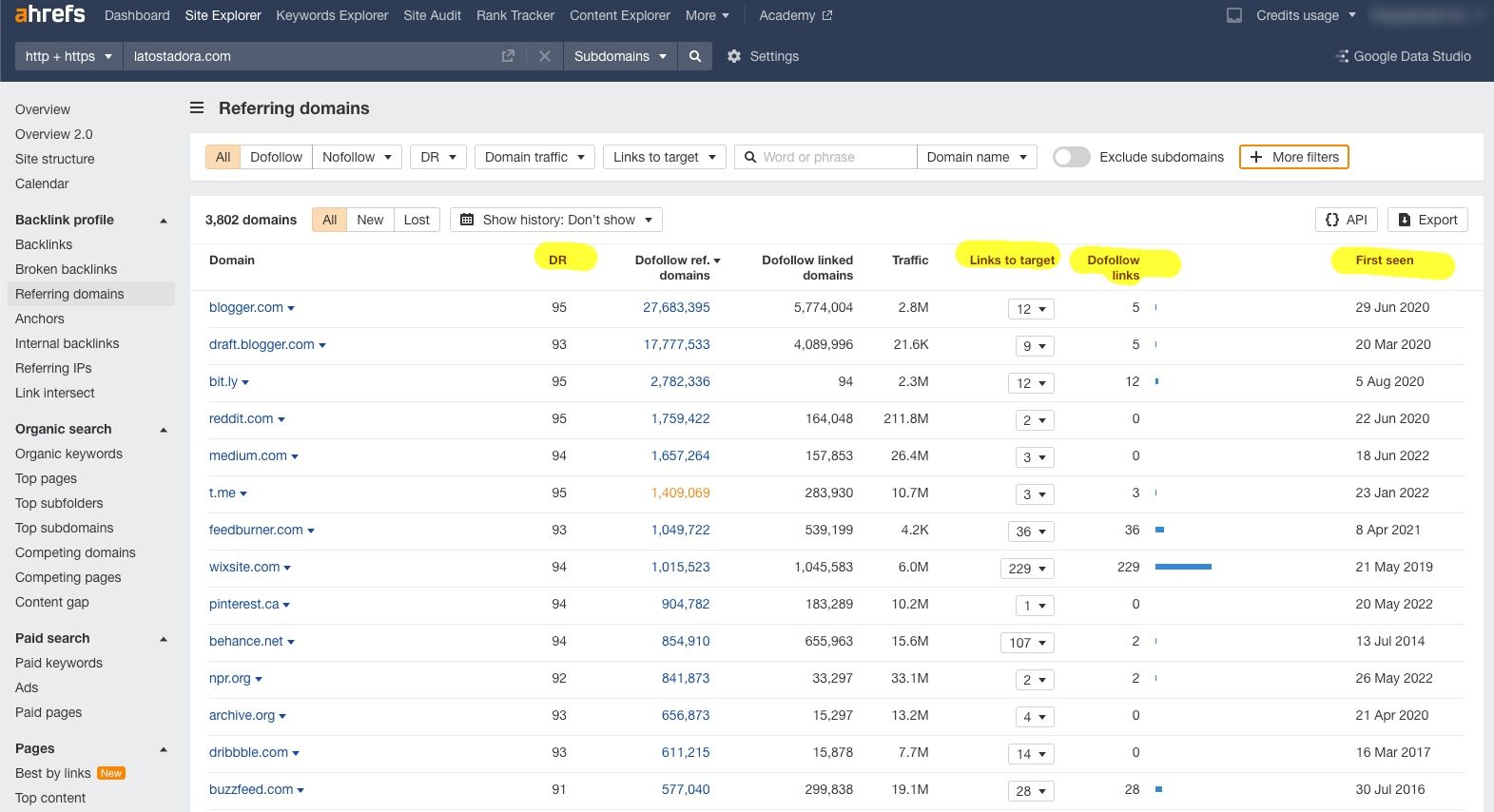Open More filters
Image resolution: width=1494 pixels, height=812 pixels.
[x=1293, y=157]
